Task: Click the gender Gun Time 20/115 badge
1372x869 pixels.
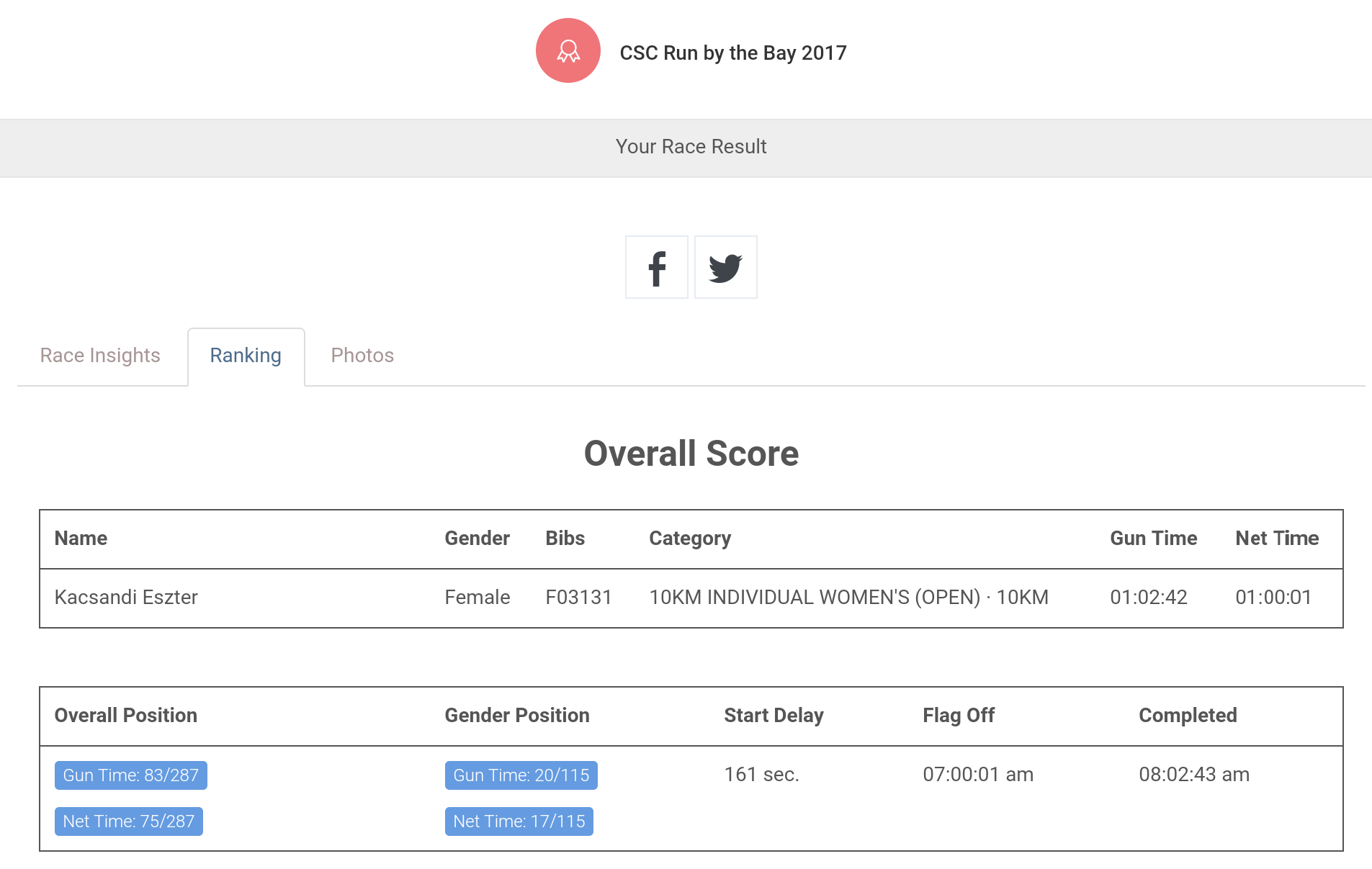Action: (521, 775)
